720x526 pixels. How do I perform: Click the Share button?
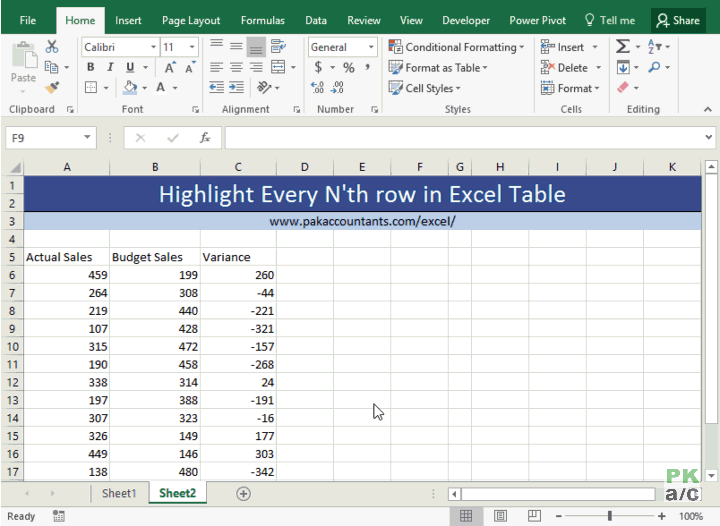click(x=678, y=20)
